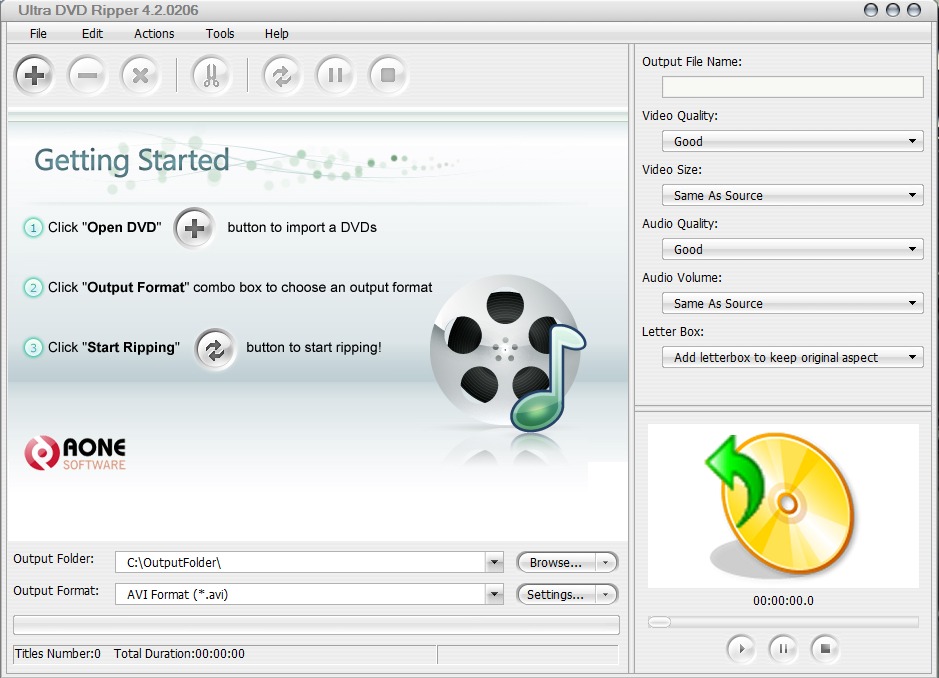Pause the preview playback

click(783, 649)
